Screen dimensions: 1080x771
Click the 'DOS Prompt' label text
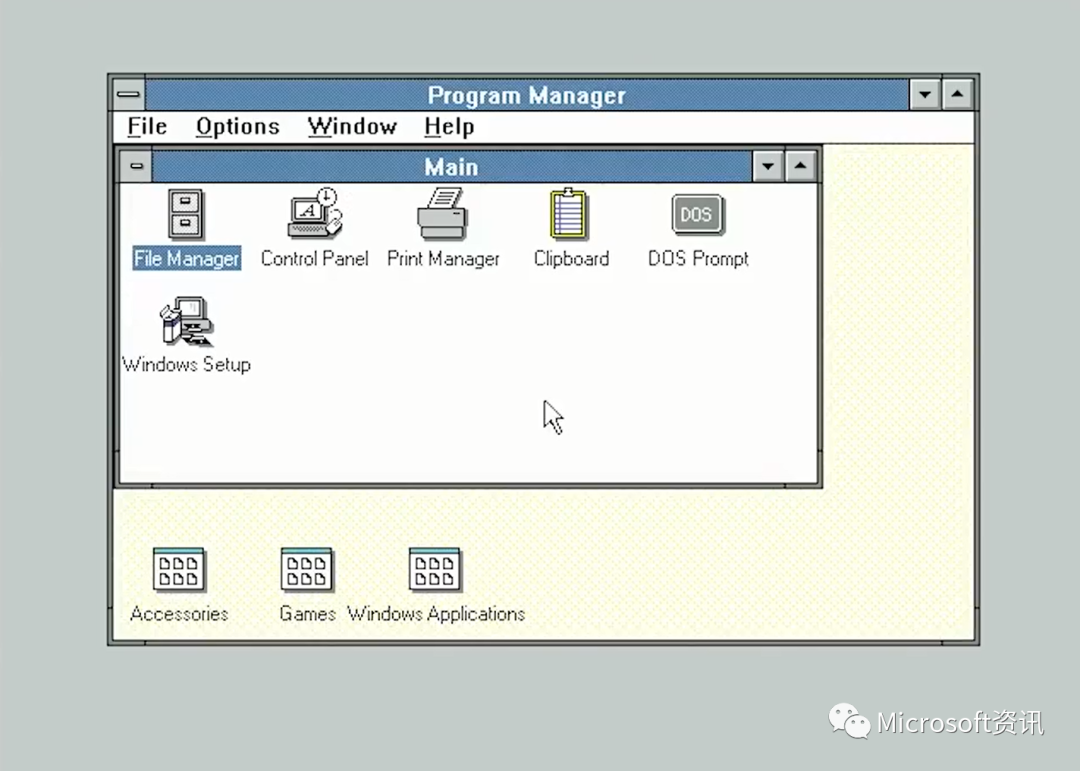(698, 258)
